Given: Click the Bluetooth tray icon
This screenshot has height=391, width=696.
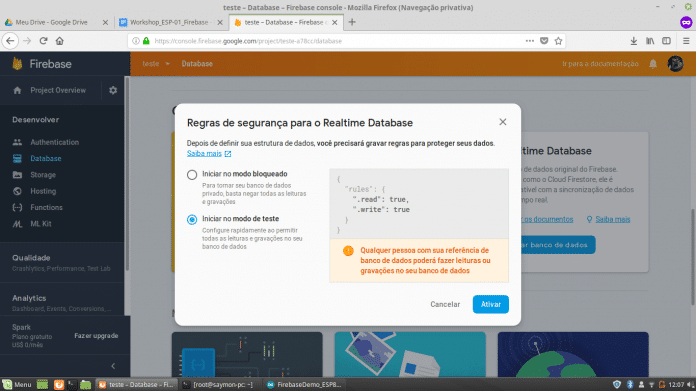Looking at the screenshot, I should 629,385.
